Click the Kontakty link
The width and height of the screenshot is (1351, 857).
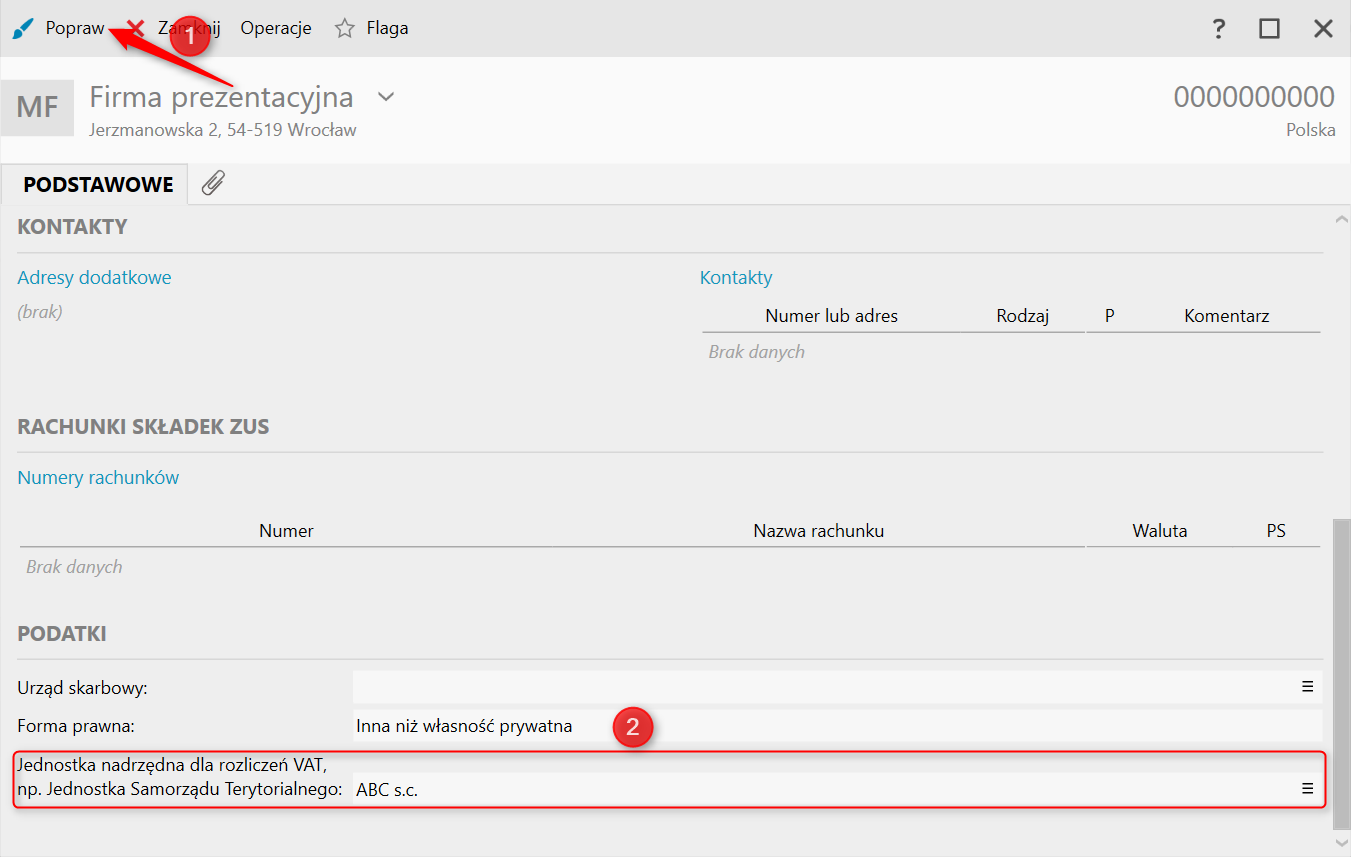tap(736, 278)
